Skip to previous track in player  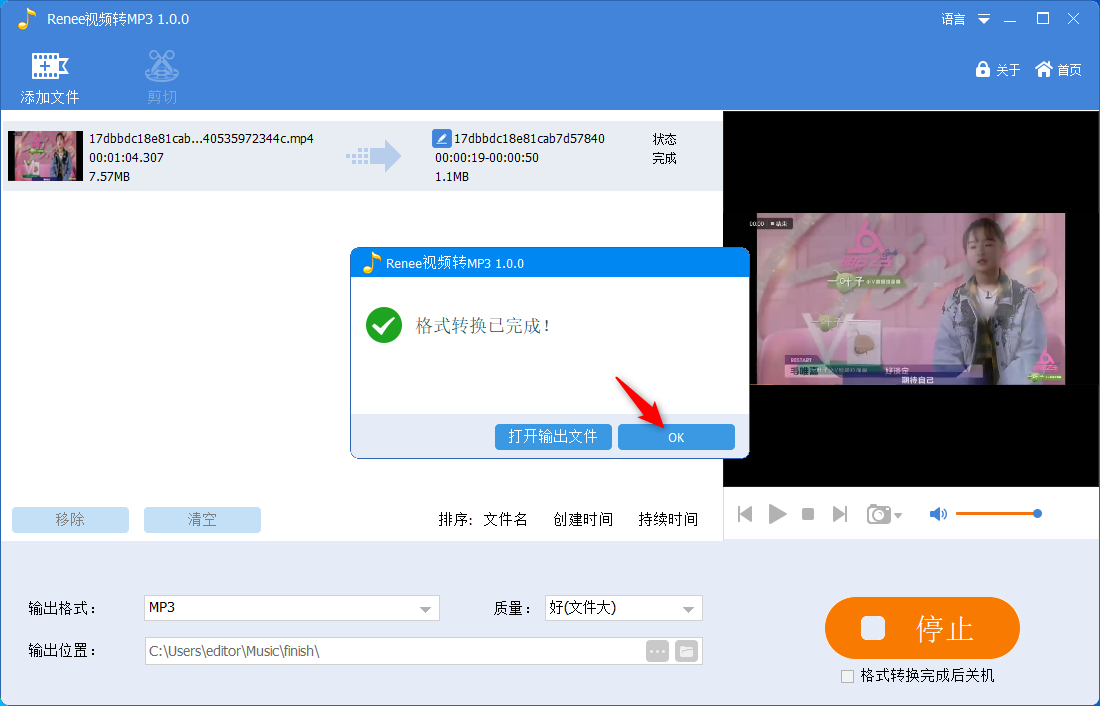[745, 514]
